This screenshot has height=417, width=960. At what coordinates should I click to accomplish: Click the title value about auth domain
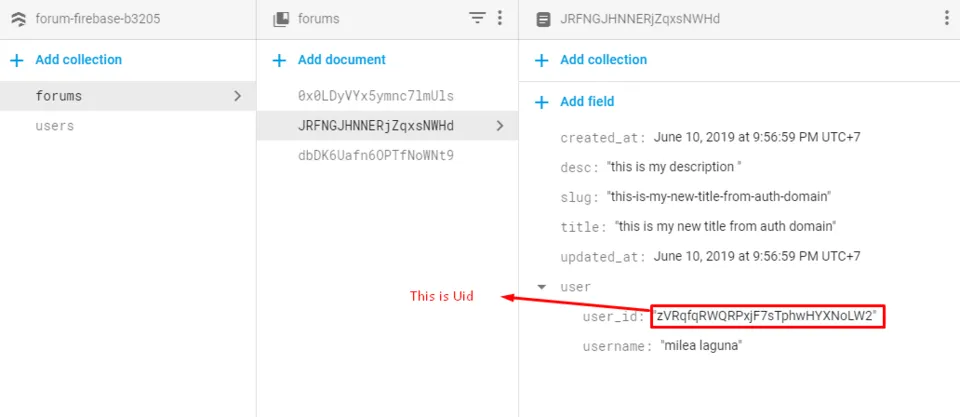click(726, 227)
